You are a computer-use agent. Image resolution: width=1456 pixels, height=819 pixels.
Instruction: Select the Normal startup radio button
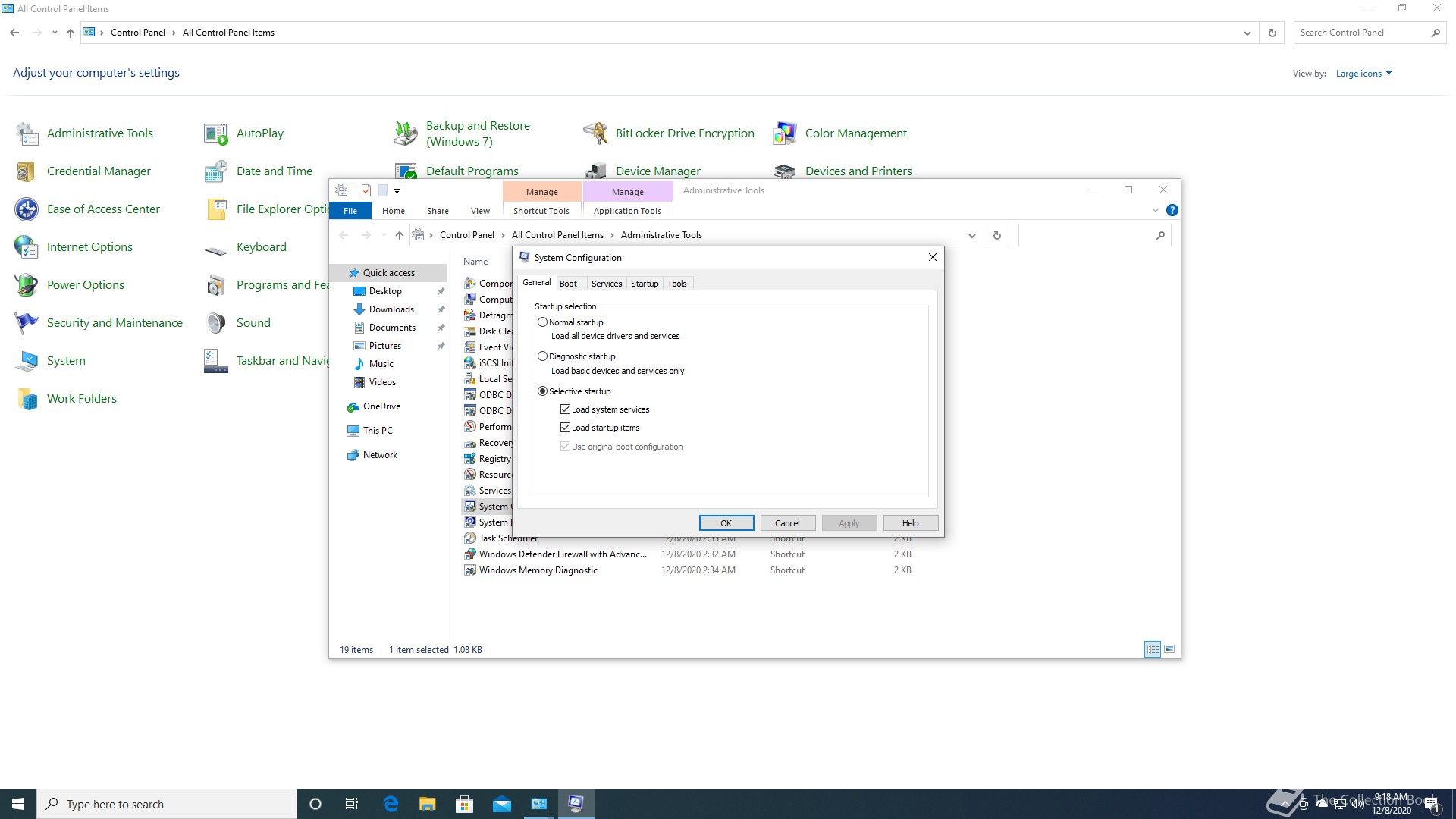(542, 322)
